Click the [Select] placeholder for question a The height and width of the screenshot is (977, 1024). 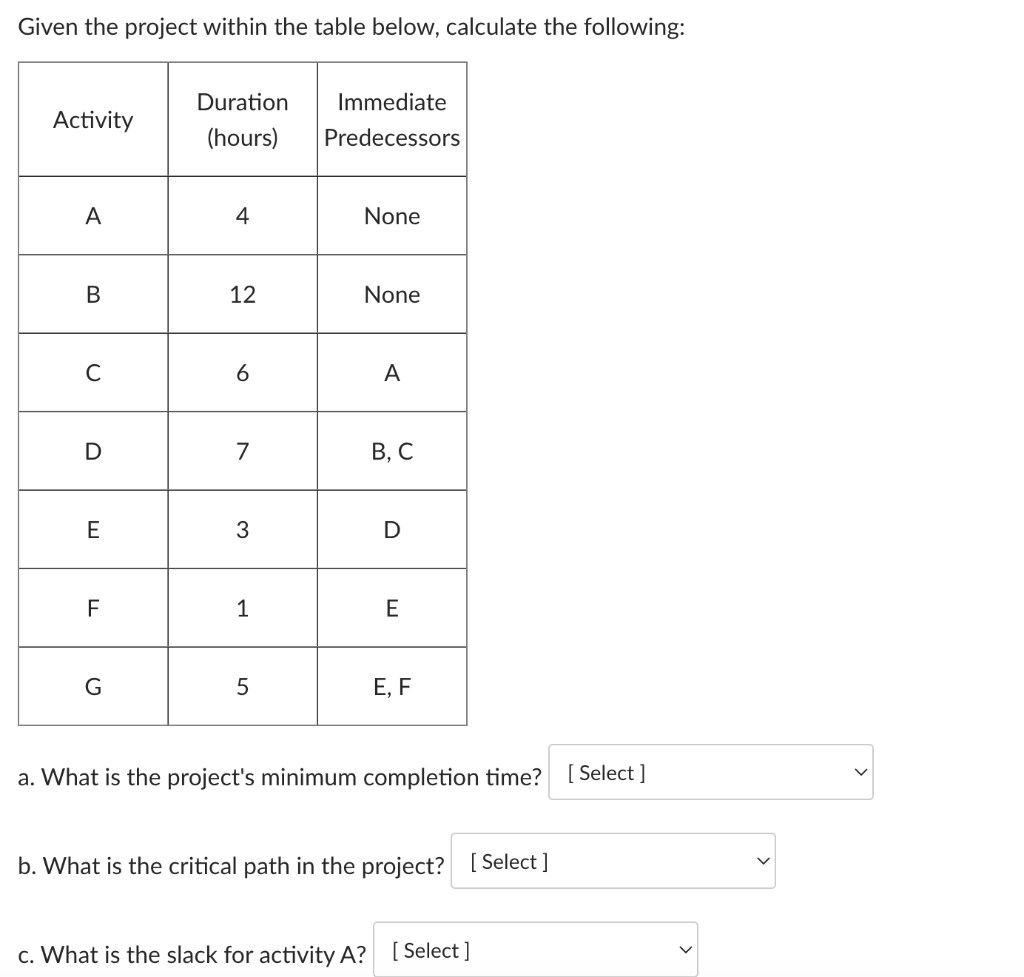604,772
